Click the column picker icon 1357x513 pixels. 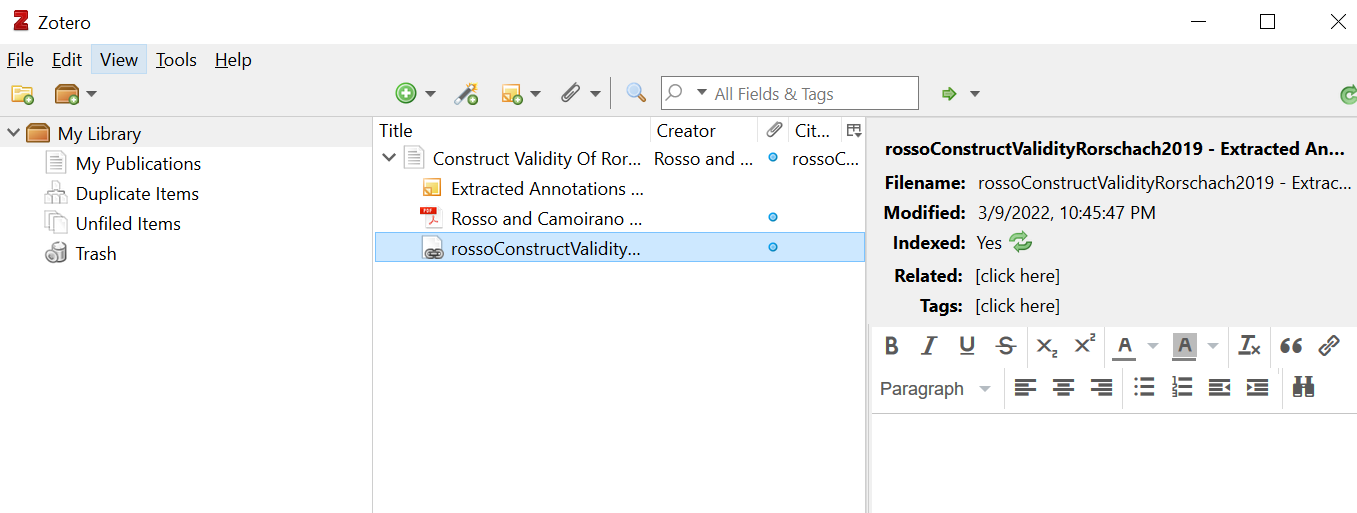tap(853, 130)
